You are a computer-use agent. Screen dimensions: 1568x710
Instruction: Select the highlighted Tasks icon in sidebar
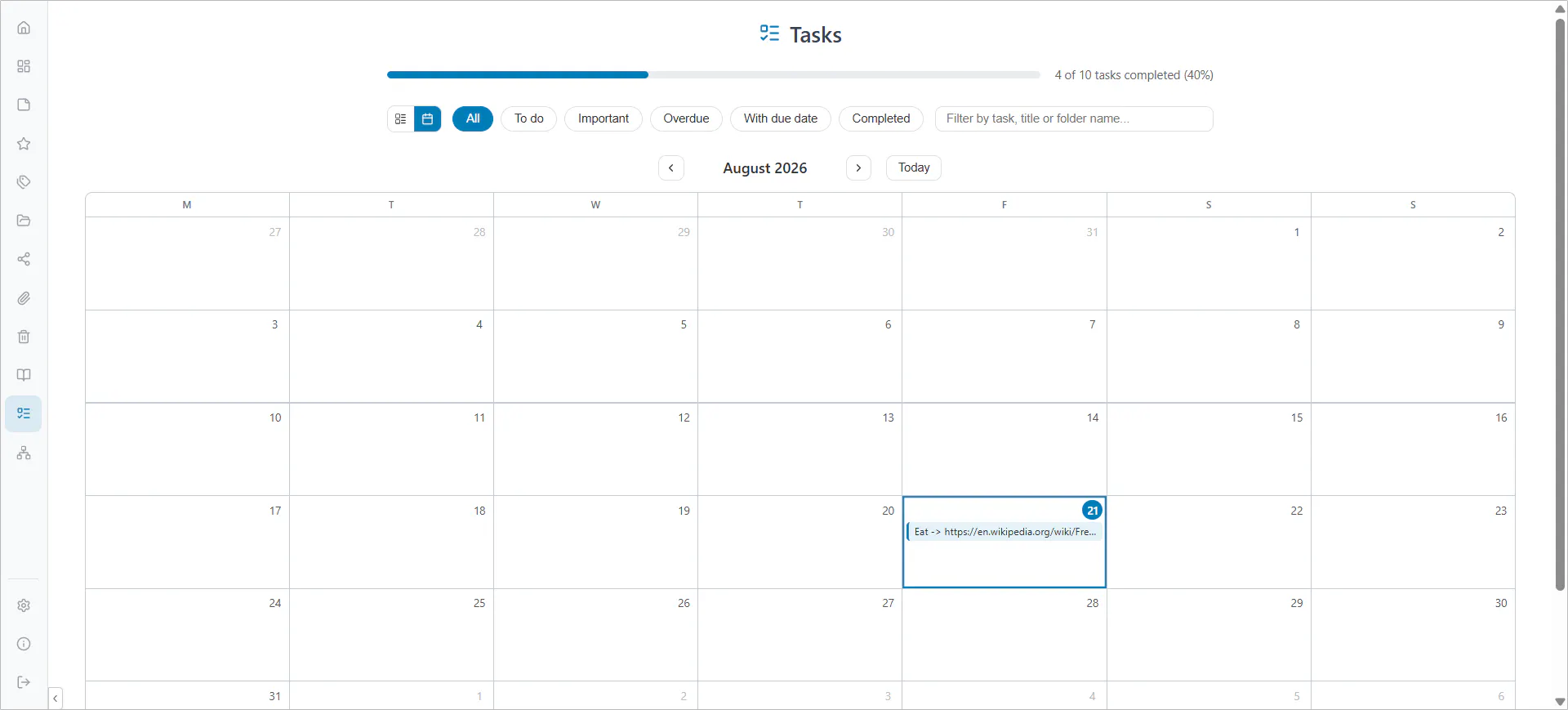pyautogui.click(x=24, y=413)
